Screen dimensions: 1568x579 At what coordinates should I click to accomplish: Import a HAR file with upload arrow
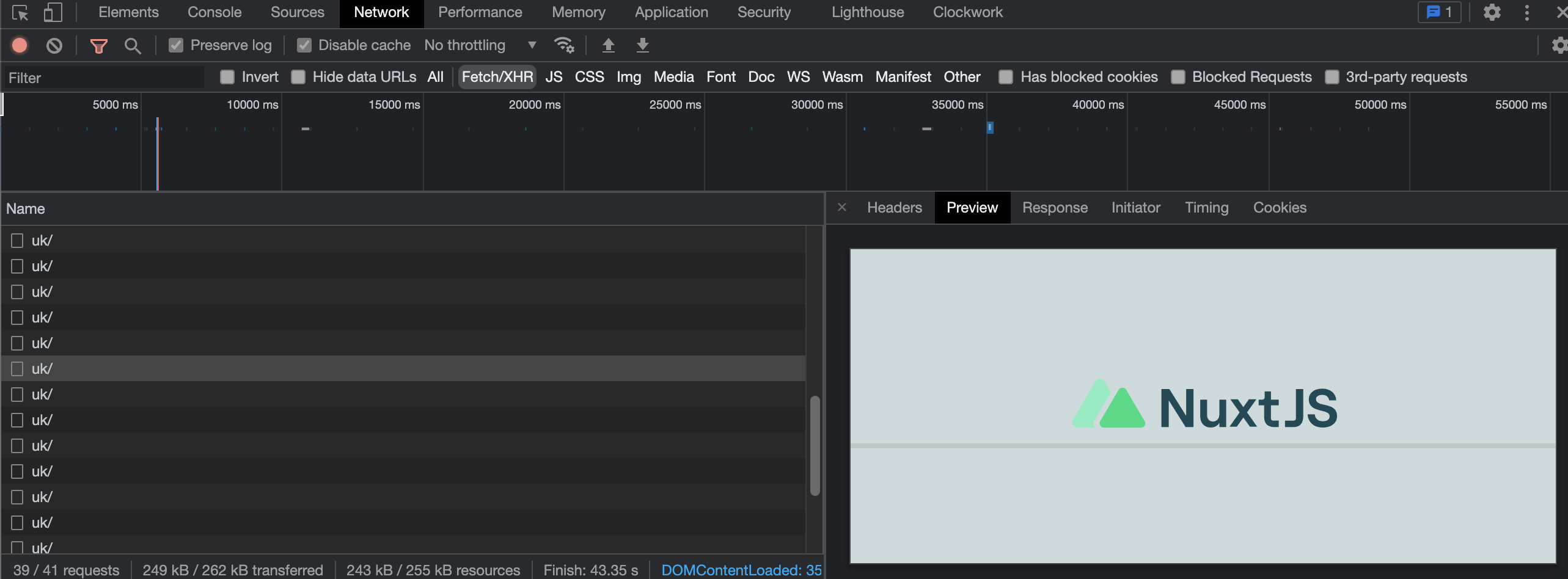pyautogui.click(x=608, y=45)
